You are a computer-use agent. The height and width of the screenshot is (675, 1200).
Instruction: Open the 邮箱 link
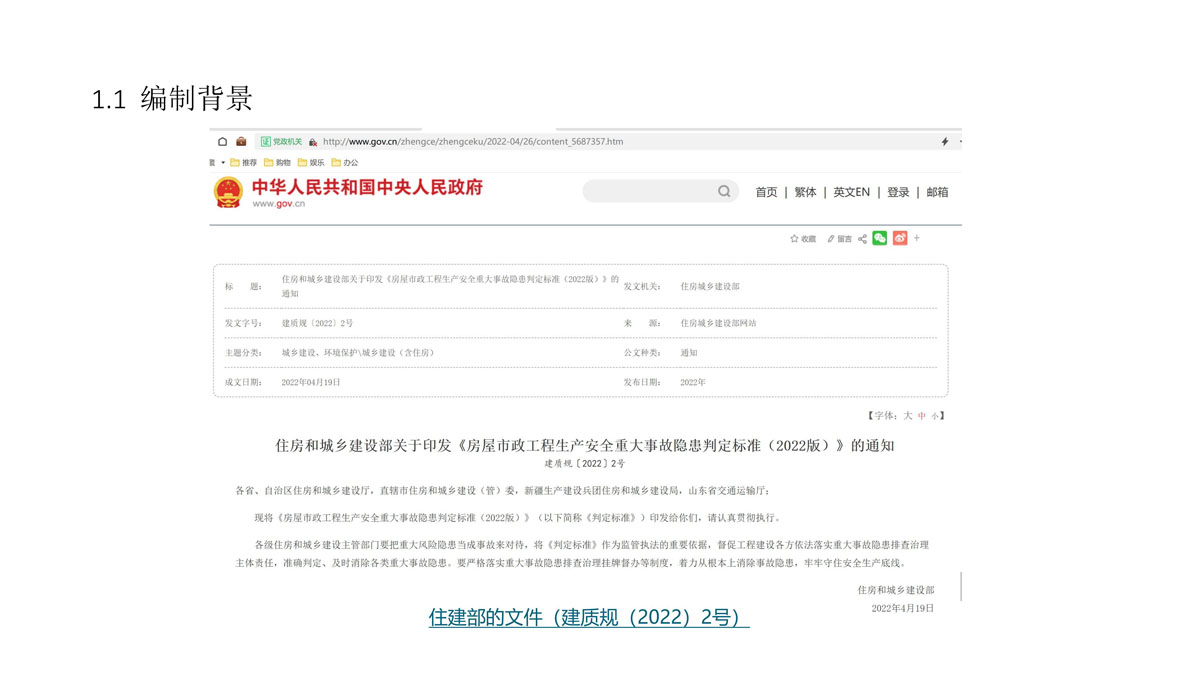(937, 192)
